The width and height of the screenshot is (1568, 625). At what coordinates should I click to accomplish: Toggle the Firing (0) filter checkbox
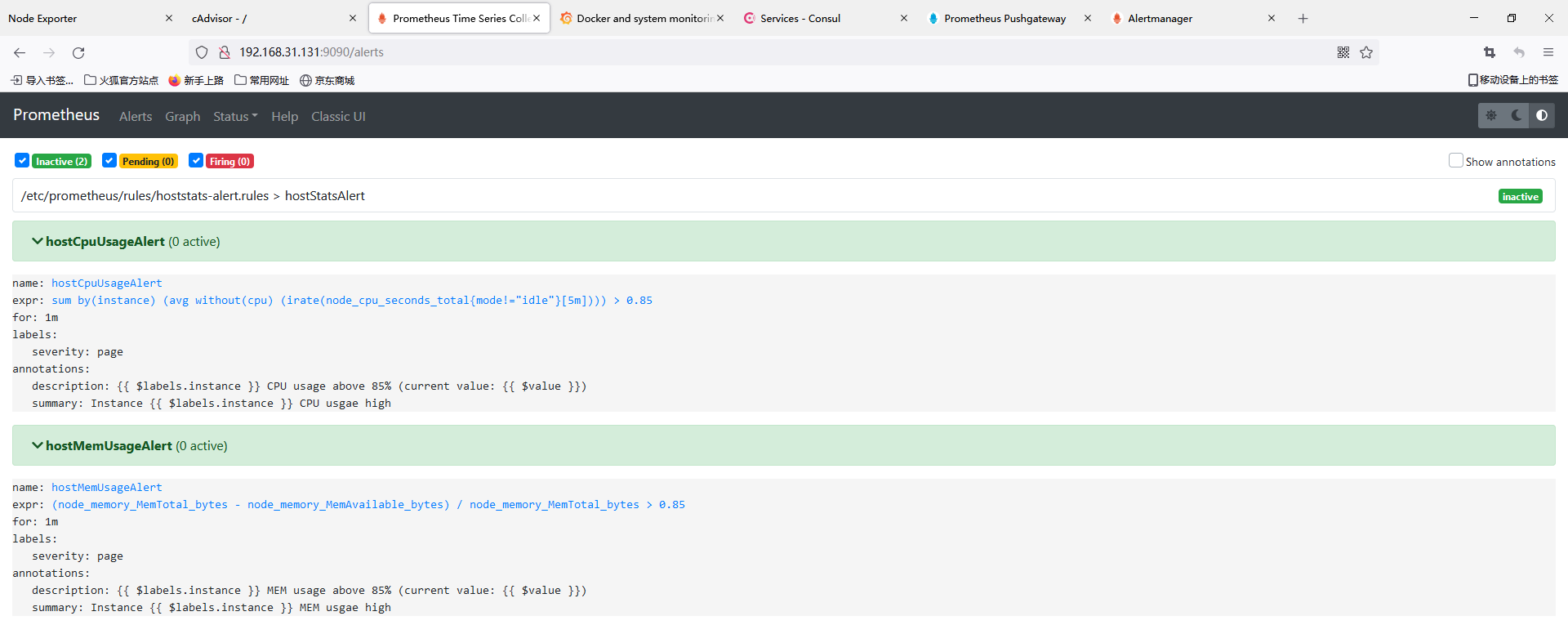pyautogui.click(x=196, y=160)
